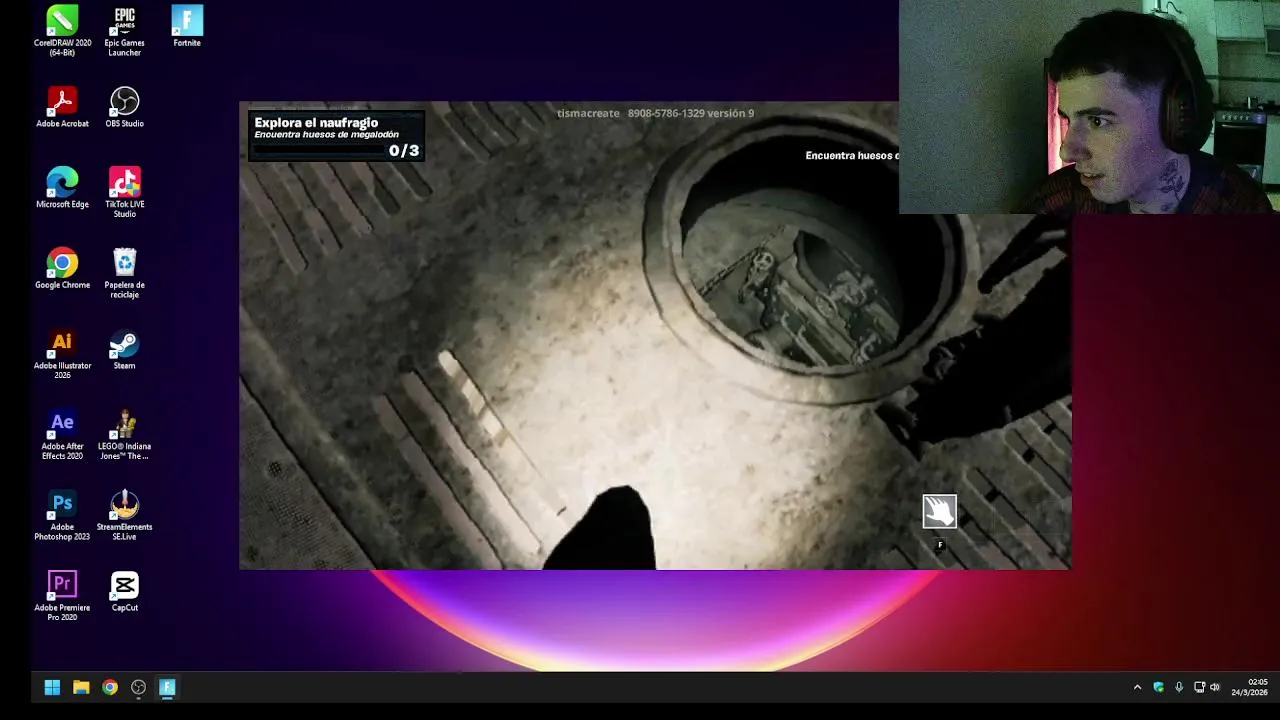1280x720 pixels.
Task: Click the Windows Start button in the taskbar
Action: click(x=52, y=687)
